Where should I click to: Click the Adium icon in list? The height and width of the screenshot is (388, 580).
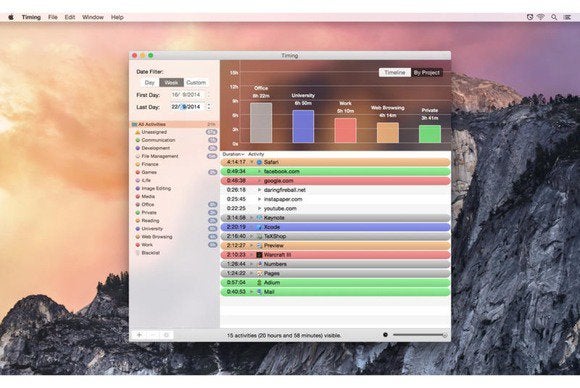pos(259,283)
